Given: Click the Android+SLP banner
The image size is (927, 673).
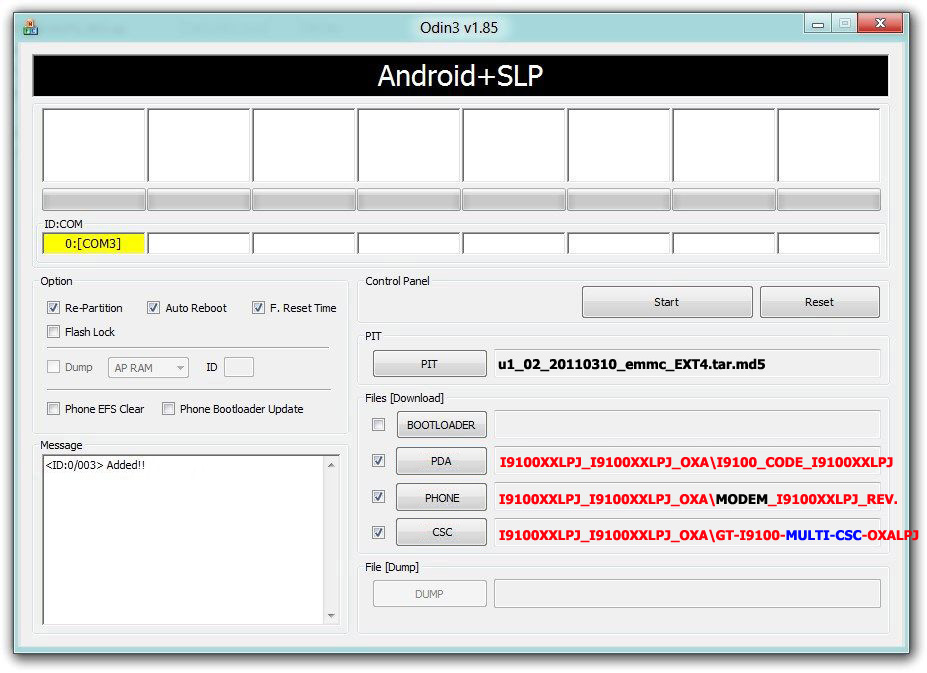Looking at the screenshot, I should tap(461, 76).
